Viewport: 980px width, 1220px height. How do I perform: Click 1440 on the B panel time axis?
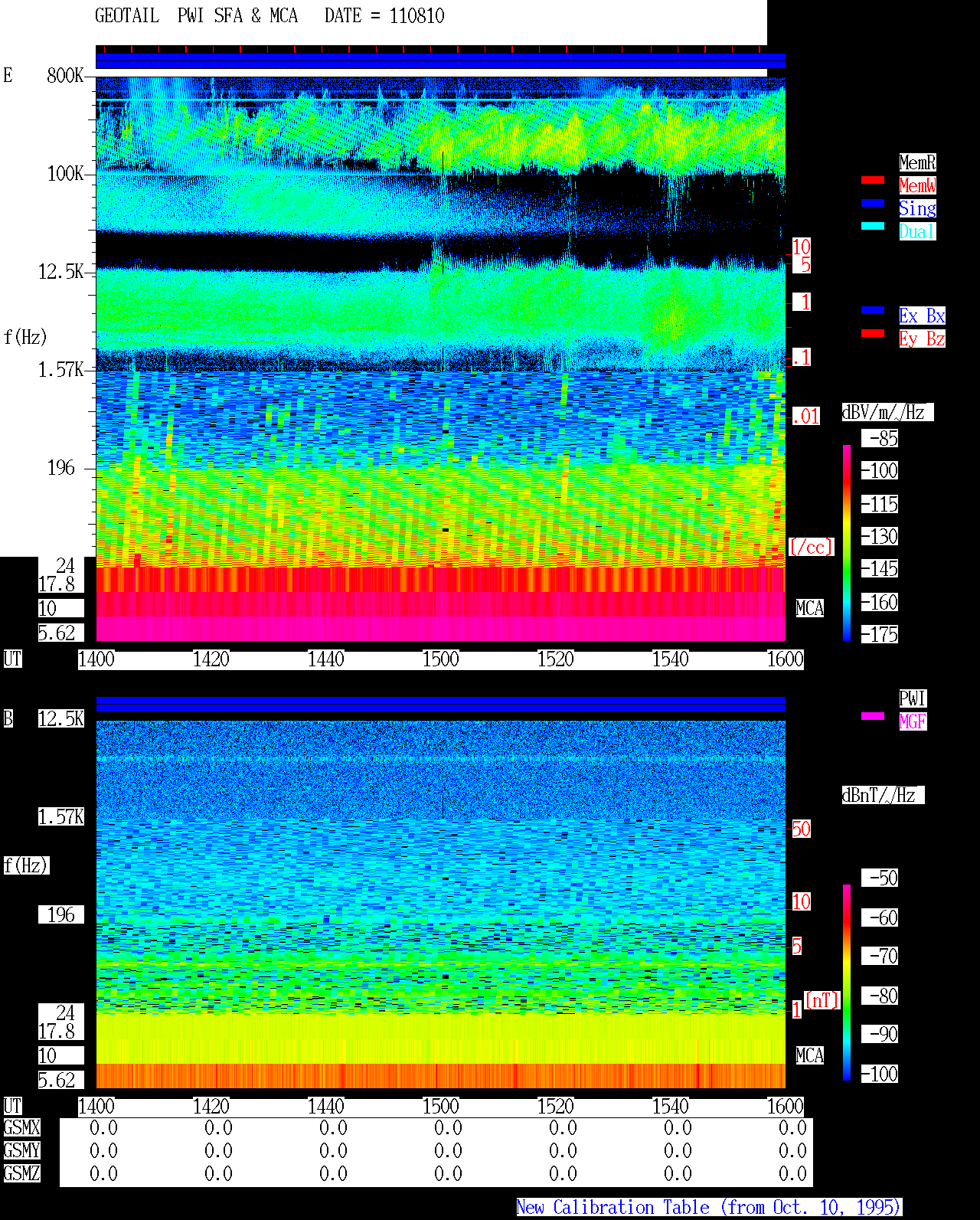click(x=326, y=1106)
